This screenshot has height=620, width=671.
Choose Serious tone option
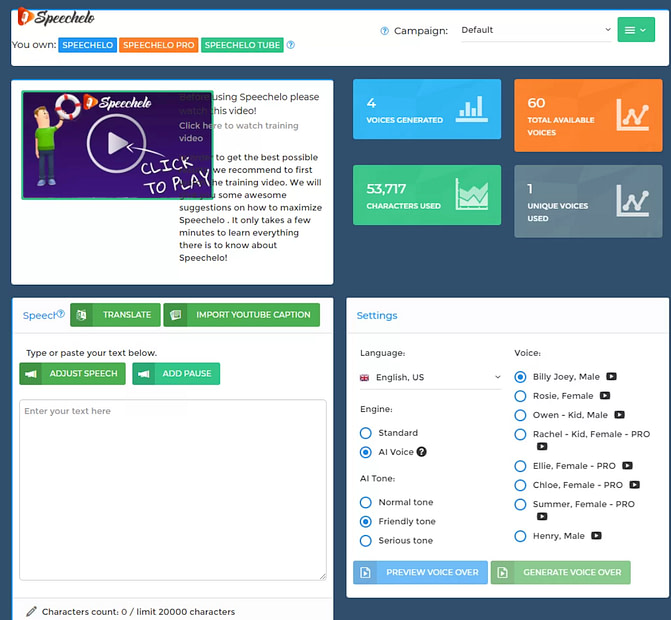[365, 541]
